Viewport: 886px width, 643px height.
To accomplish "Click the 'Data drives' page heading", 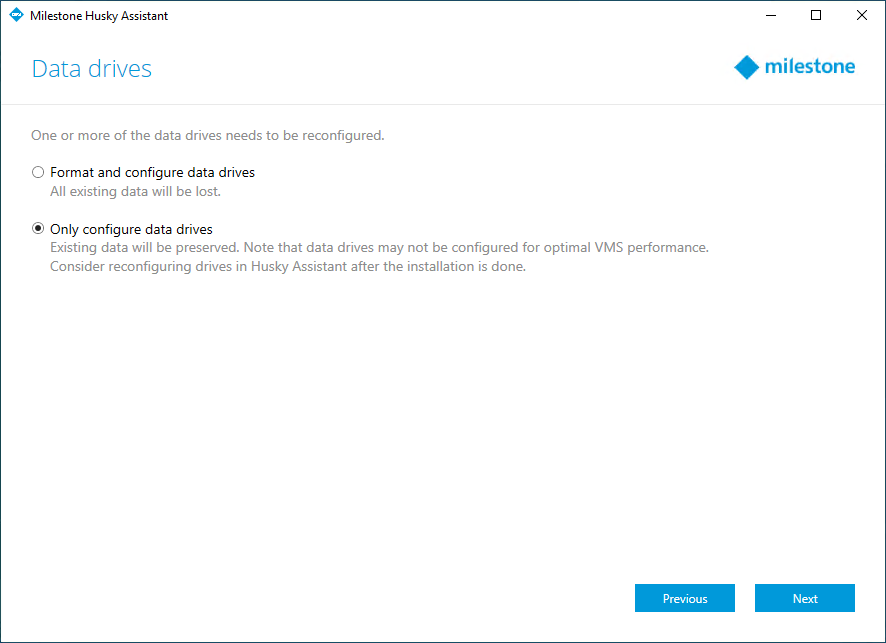I will click(x=92, y=69).
